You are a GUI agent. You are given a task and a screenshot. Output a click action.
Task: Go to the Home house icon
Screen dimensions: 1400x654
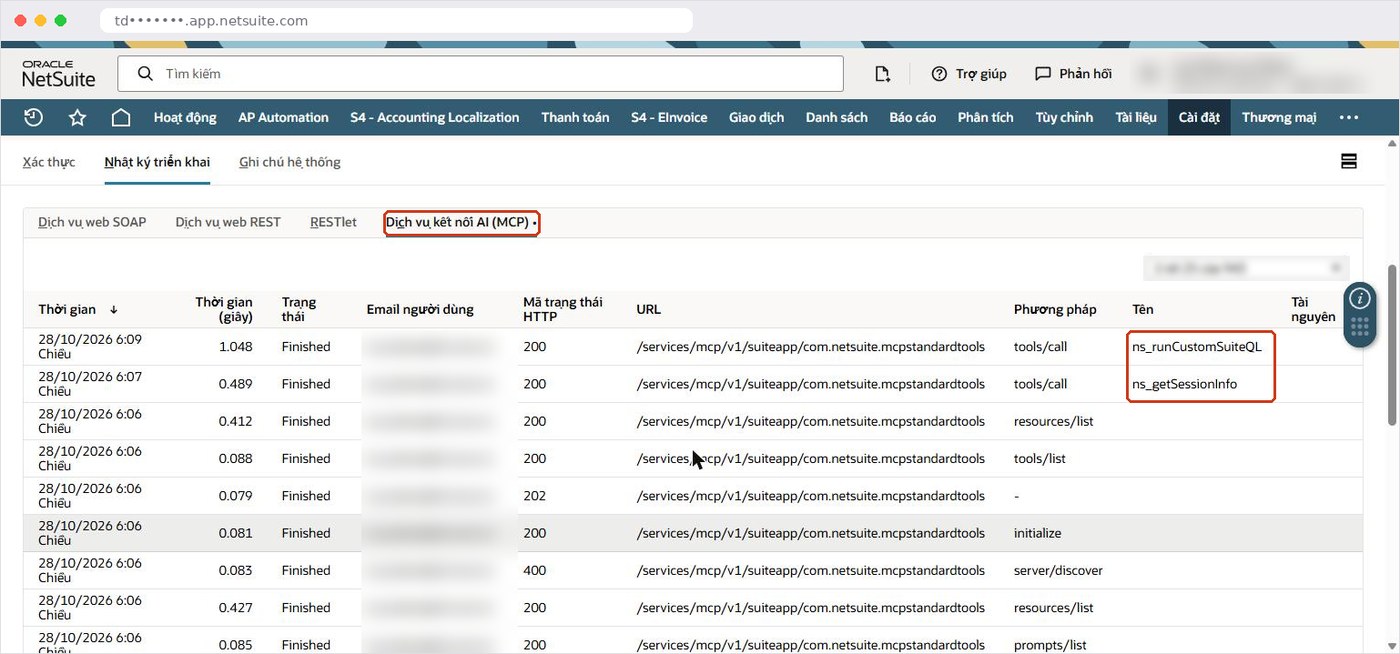[121, 117]
